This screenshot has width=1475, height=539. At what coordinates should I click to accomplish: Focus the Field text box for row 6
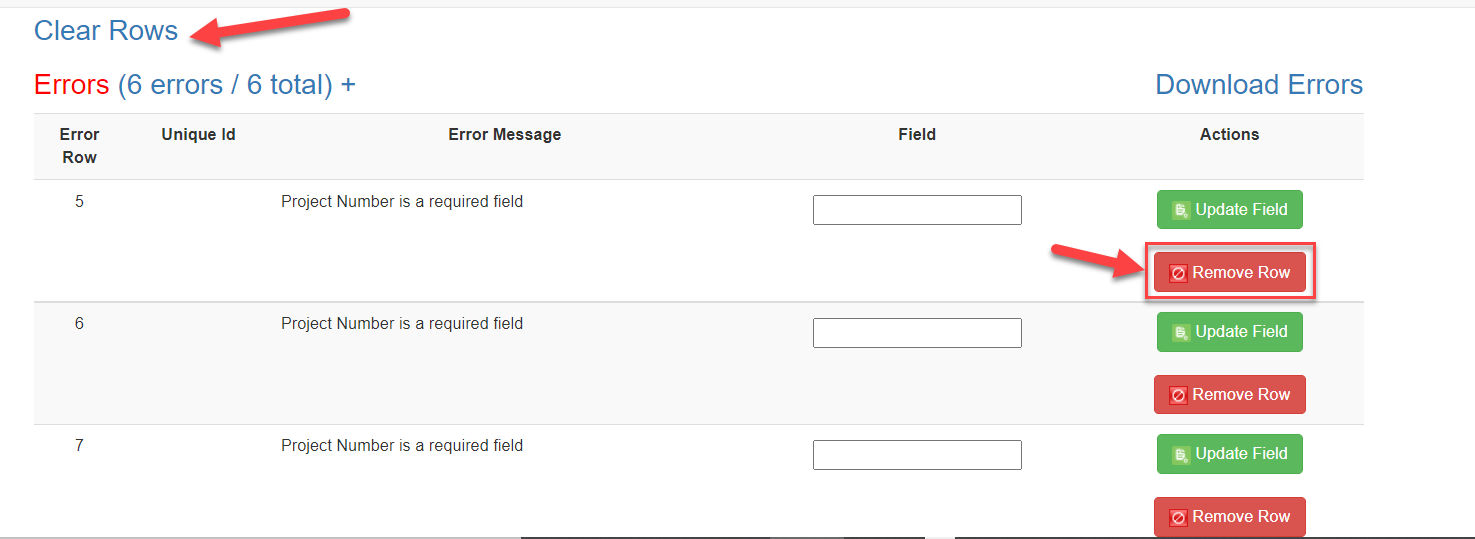[917, 333]
